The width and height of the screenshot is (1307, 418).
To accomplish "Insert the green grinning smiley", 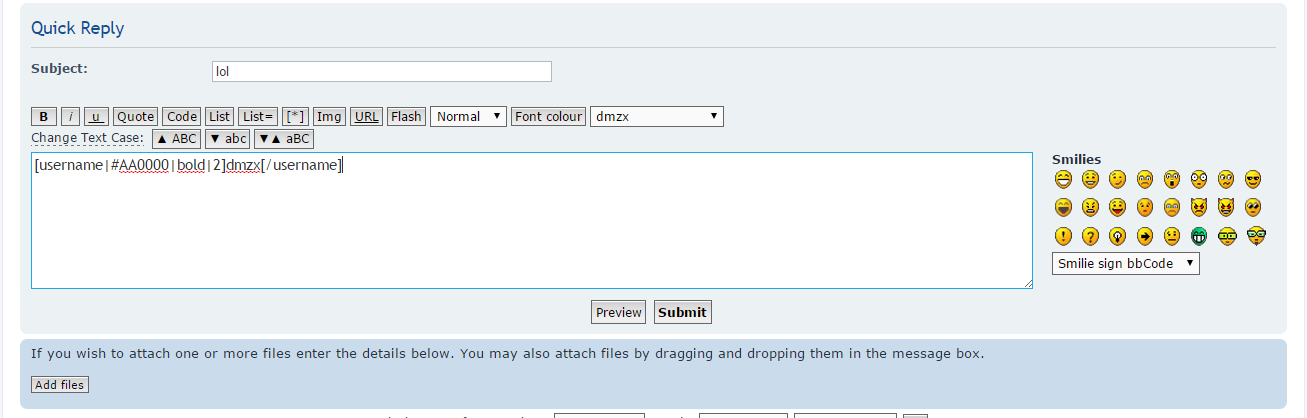I will coord(1199,237).
